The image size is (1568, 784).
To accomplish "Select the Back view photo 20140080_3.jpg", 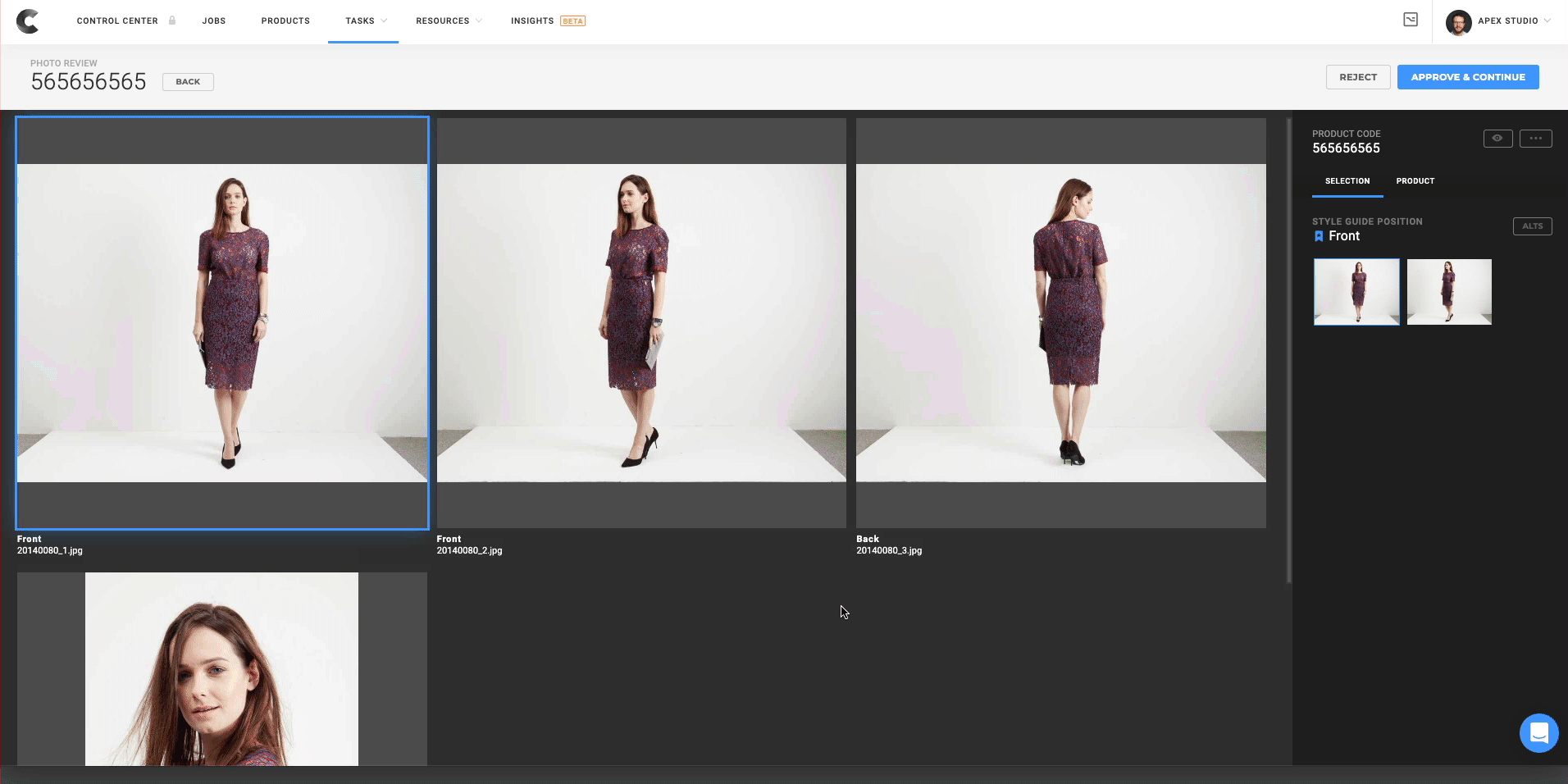I will [1060, 323].
